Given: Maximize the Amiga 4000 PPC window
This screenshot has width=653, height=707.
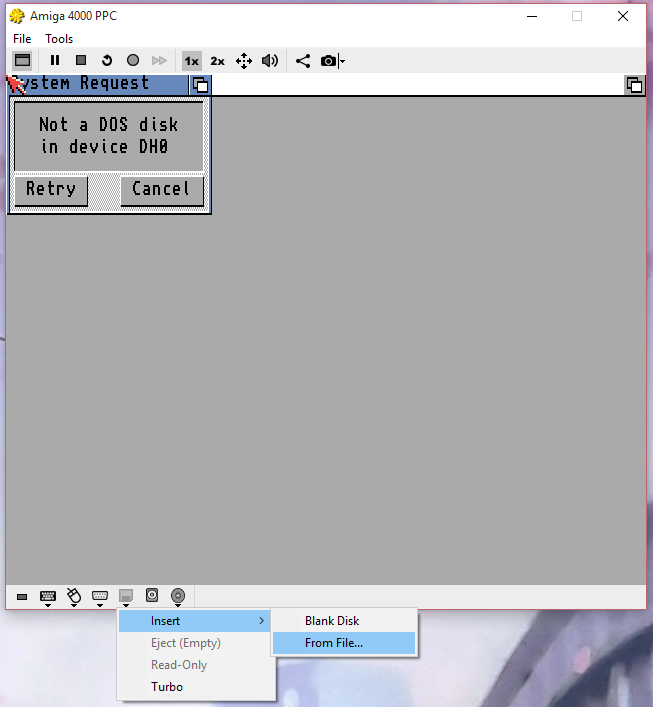Looking at the screenshot, I should click(x=577, y=16).
